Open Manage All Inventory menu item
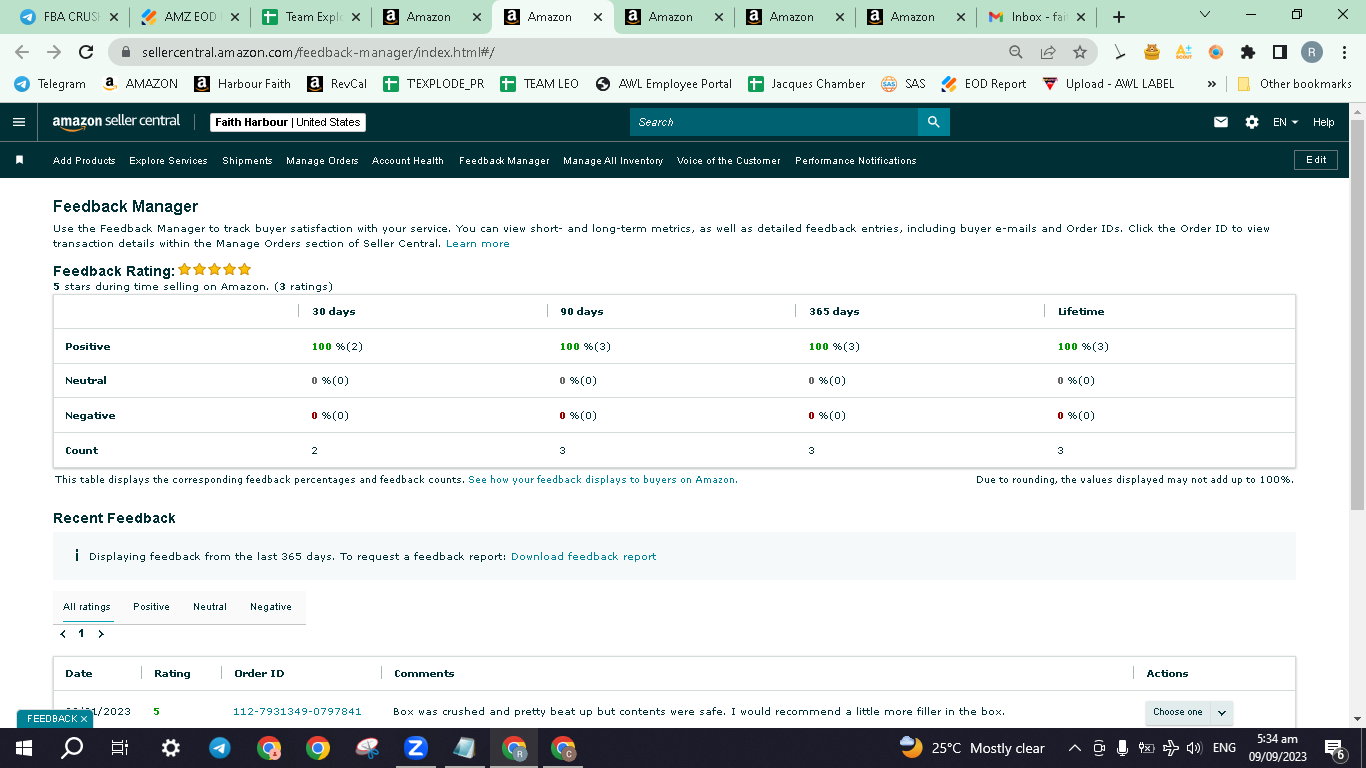Screen dimensions: 1366x768 (x=613, y=160)
